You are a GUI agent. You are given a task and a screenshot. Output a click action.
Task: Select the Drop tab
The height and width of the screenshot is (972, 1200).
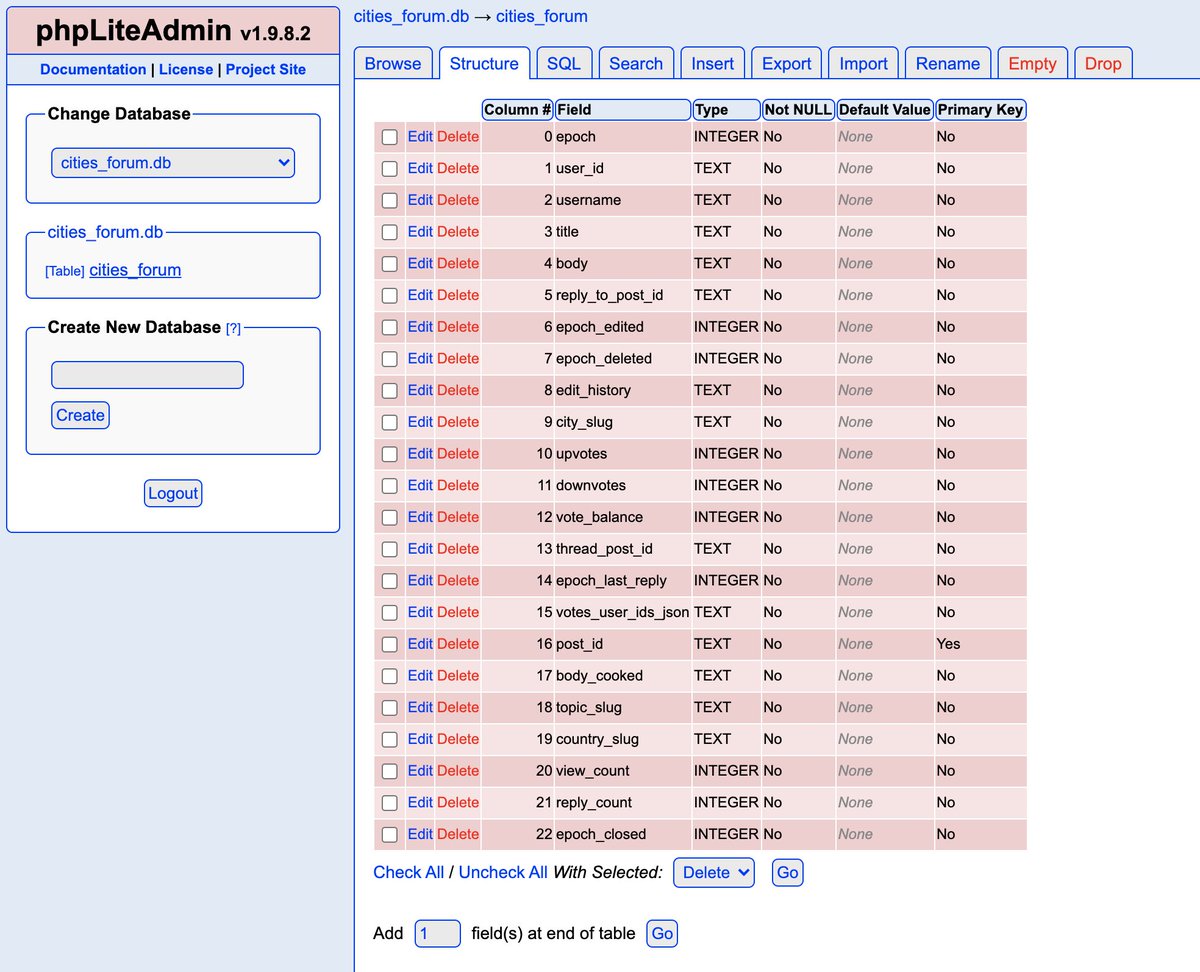[x=1103, y=63]
